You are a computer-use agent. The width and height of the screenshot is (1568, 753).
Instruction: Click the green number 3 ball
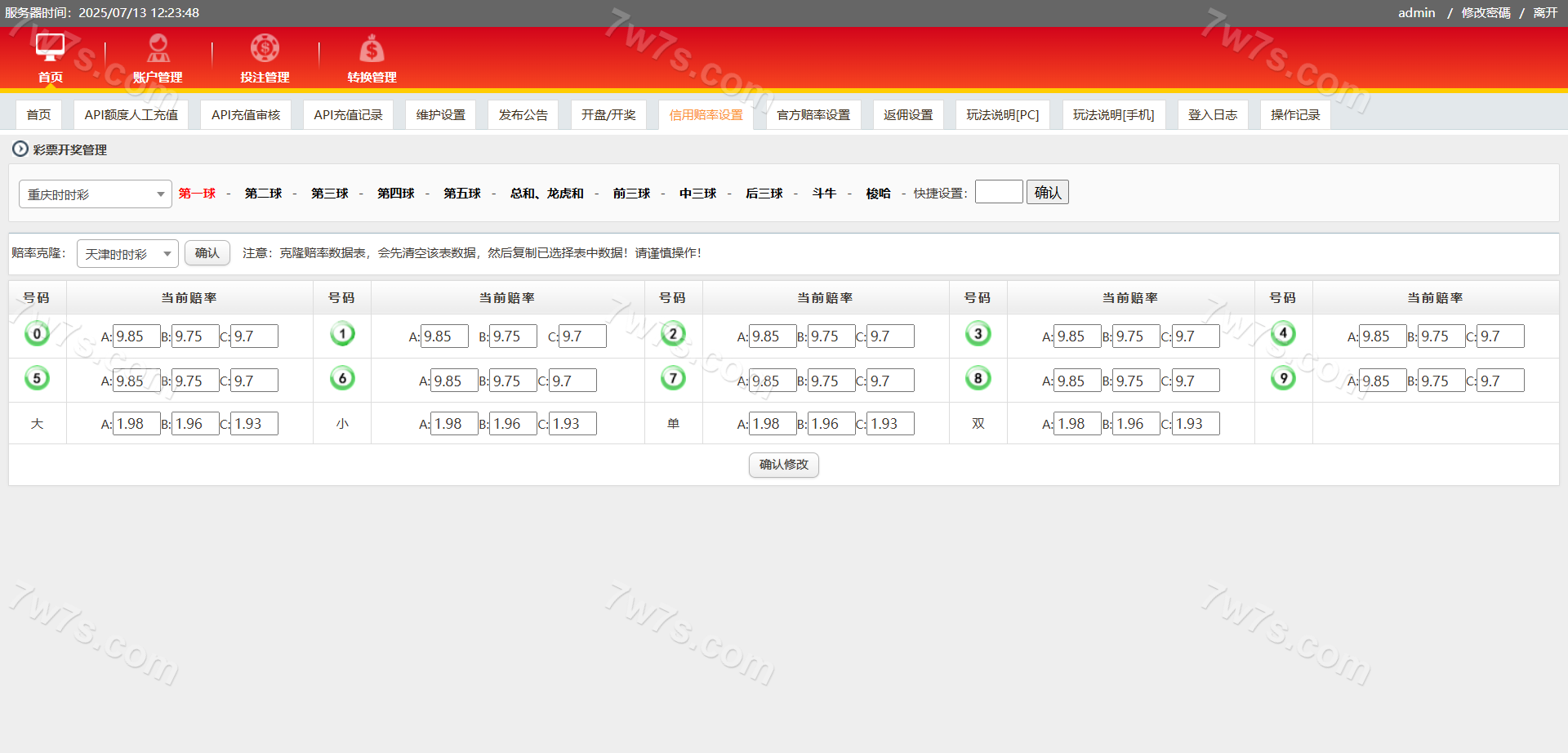[978, 334]
